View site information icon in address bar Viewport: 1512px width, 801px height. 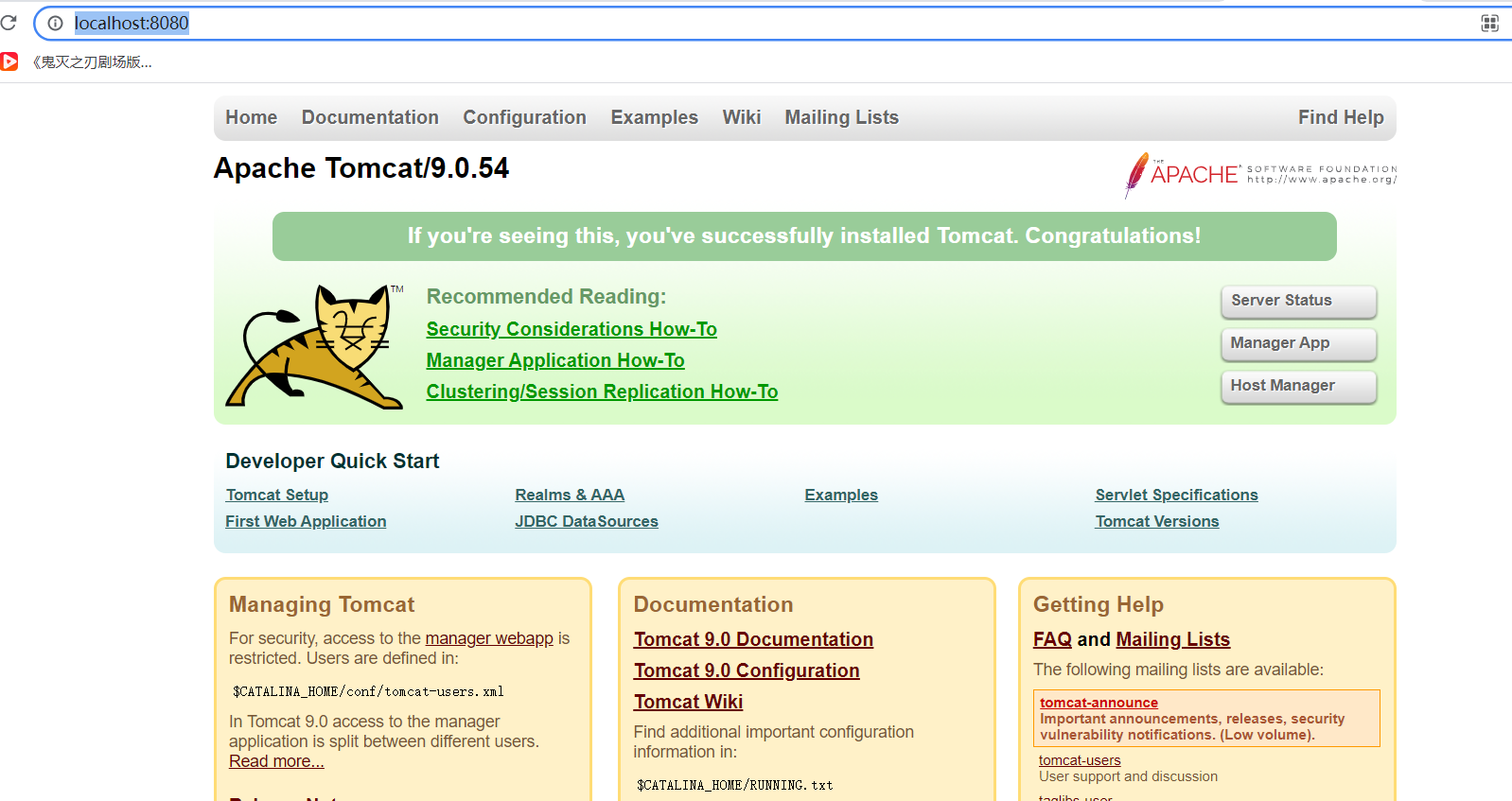[x=55, y=23]
